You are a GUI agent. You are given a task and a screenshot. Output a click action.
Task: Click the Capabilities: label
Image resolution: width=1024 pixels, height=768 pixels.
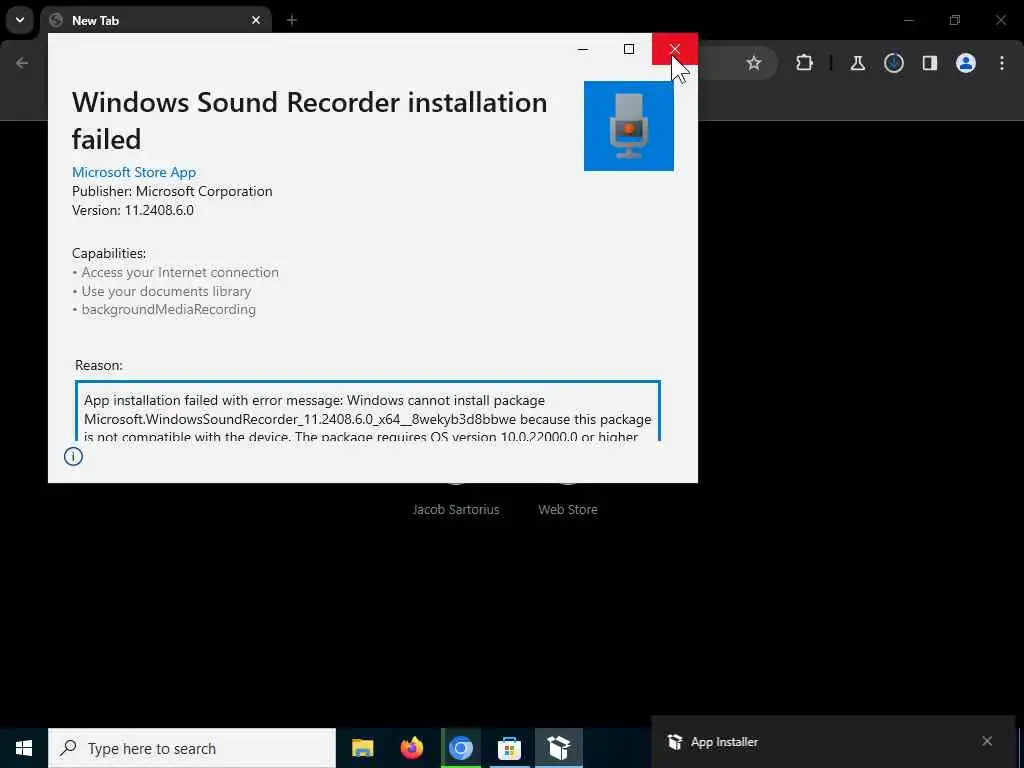(x=109, y=253)
